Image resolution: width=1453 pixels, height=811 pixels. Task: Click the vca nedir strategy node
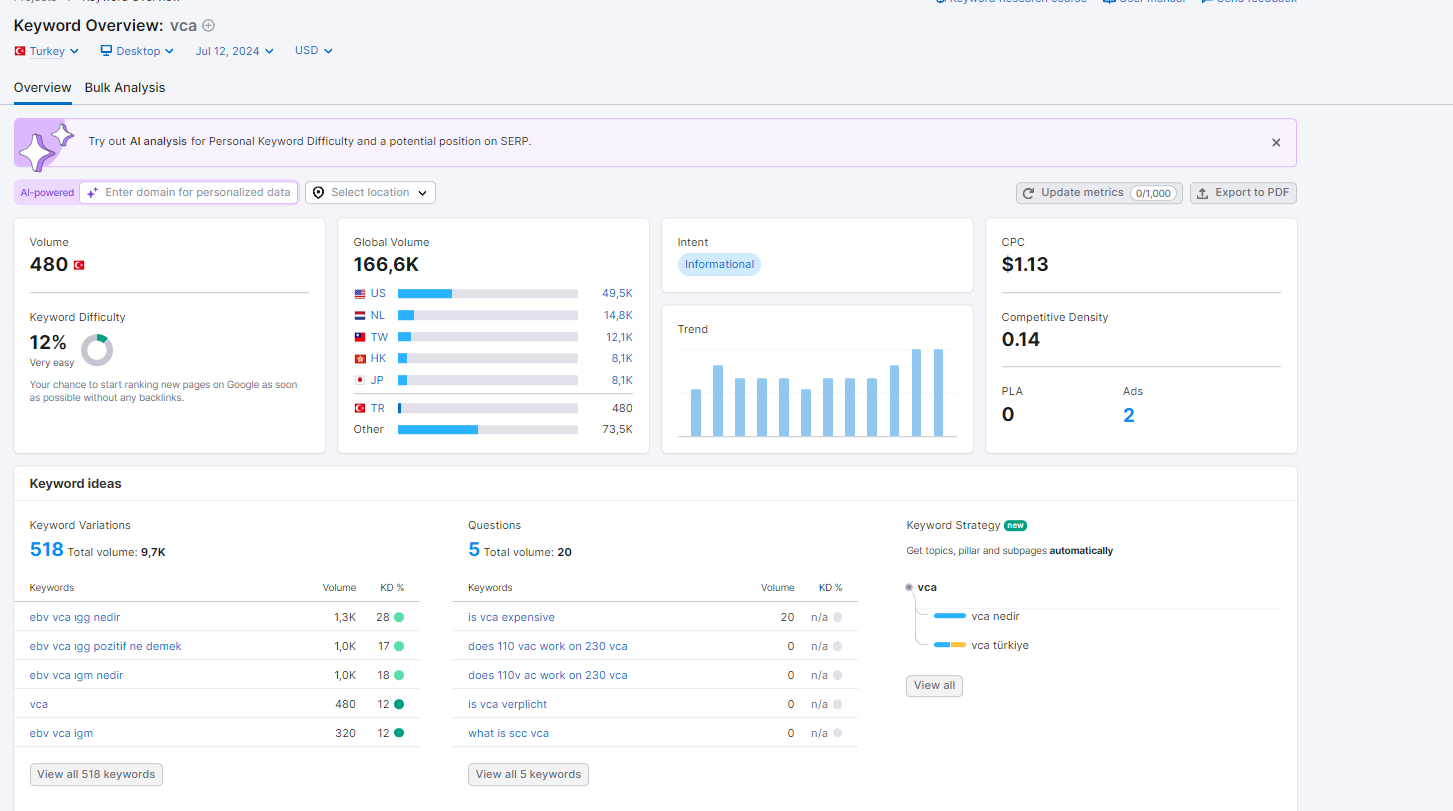995,616
